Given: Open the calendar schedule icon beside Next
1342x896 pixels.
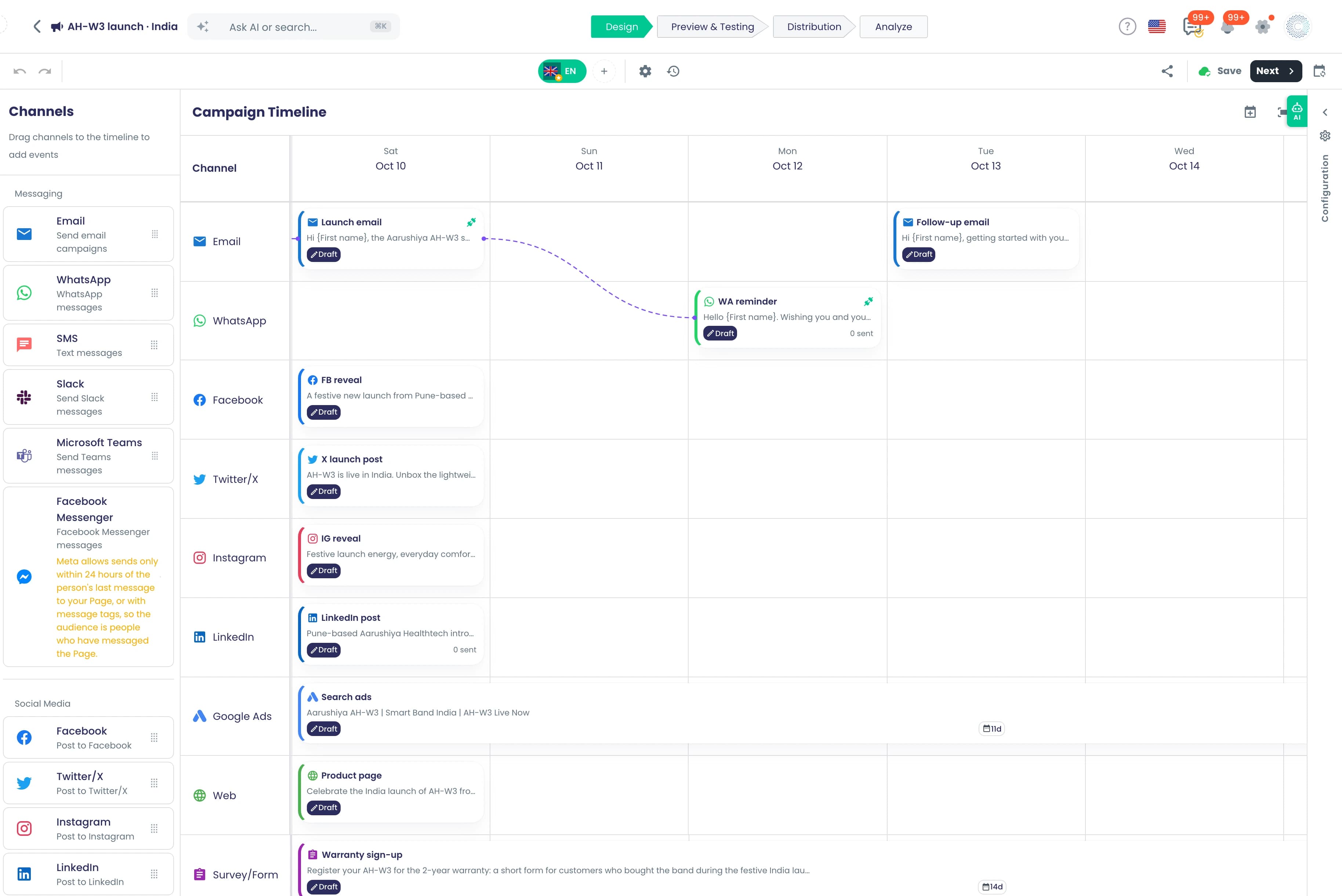Looking at the screenshot, I should pos(1319,71).
